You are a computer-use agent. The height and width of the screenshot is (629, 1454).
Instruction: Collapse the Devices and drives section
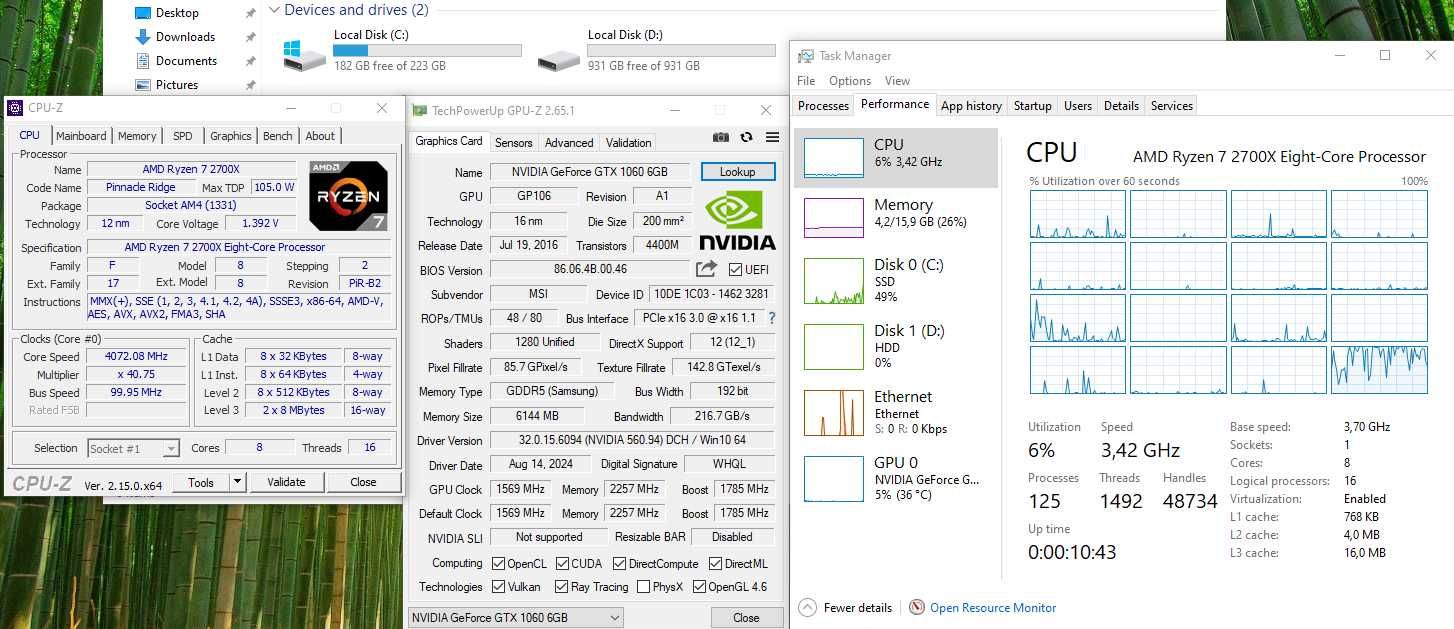(x=274, y=10)
